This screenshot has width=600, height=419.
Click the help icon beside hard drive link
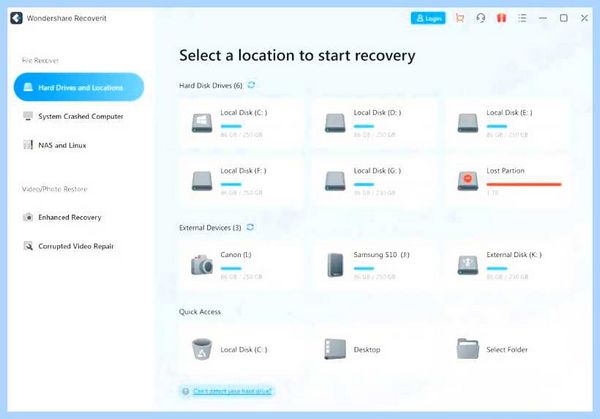pyautogui.click(x=186, y=391)
